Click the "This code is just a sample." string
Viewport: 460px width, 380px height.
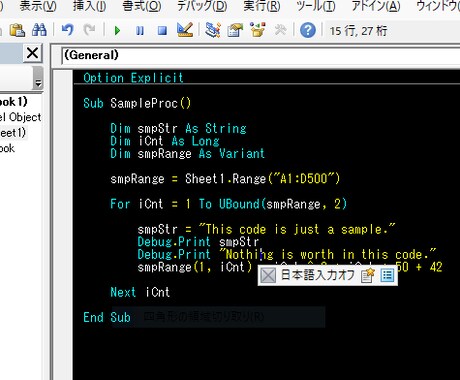[x=297, y=229]
